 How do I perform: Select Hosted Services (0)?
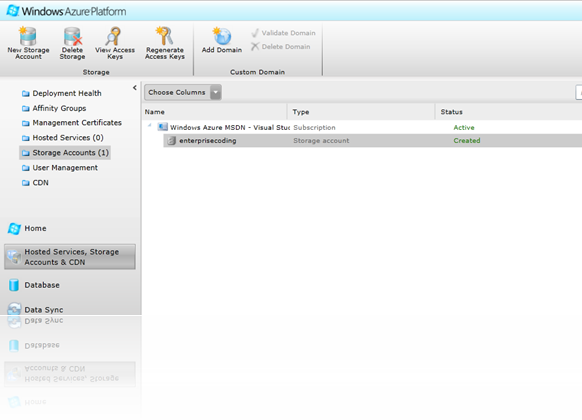click(x=62, y=138)
